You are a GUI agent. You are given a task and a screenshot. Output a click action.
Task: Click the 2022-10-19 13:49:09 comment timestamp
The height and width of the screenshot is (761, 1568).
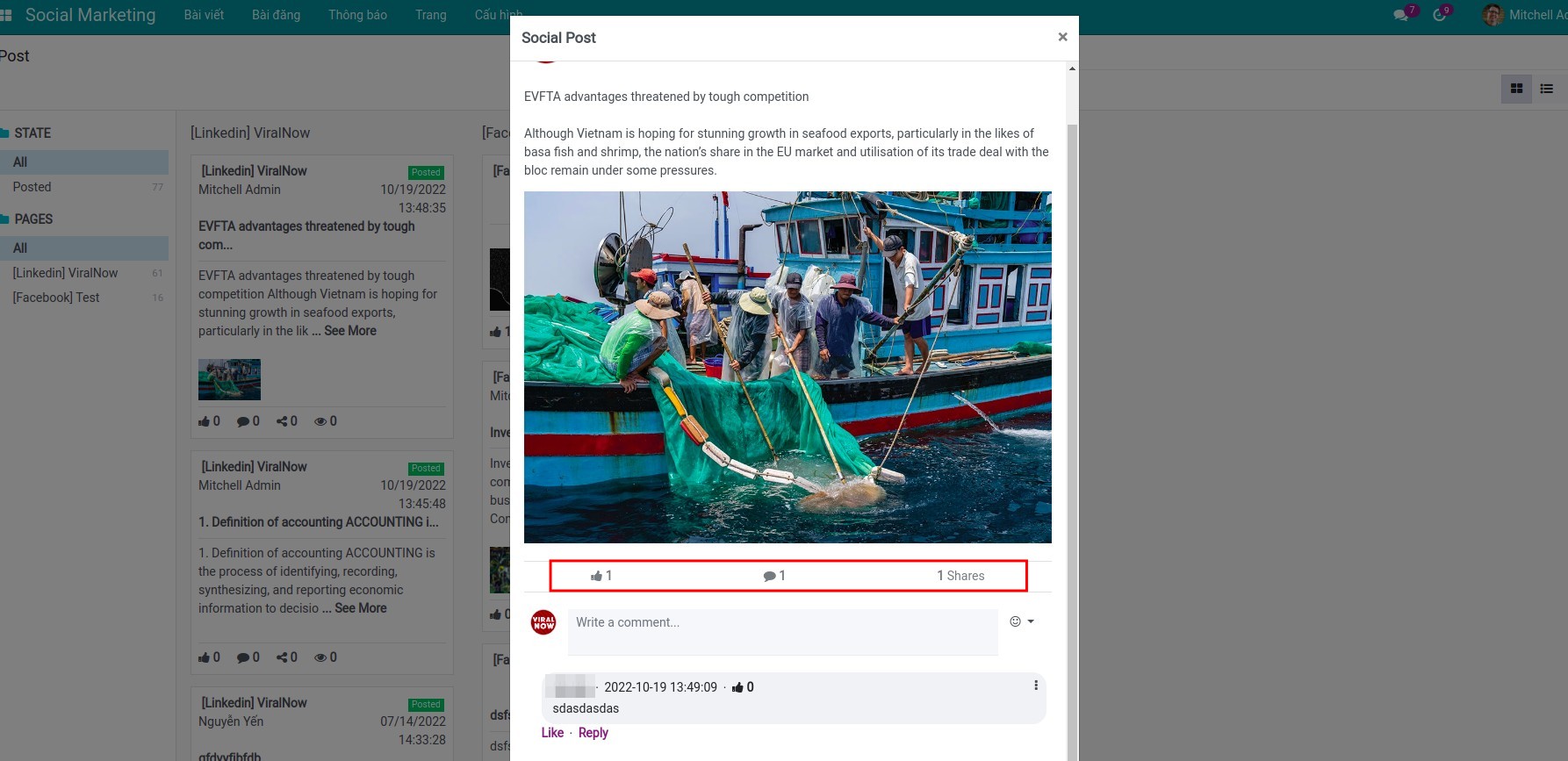tap(660, 687)
